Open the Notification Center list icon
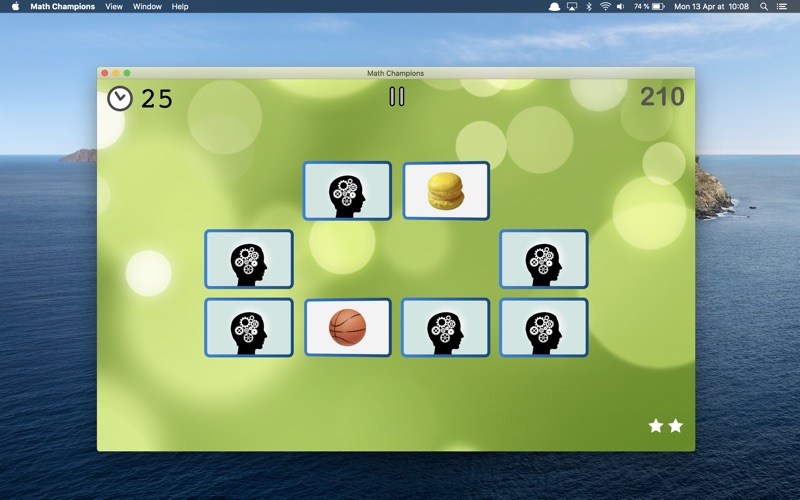 point(782,7)
